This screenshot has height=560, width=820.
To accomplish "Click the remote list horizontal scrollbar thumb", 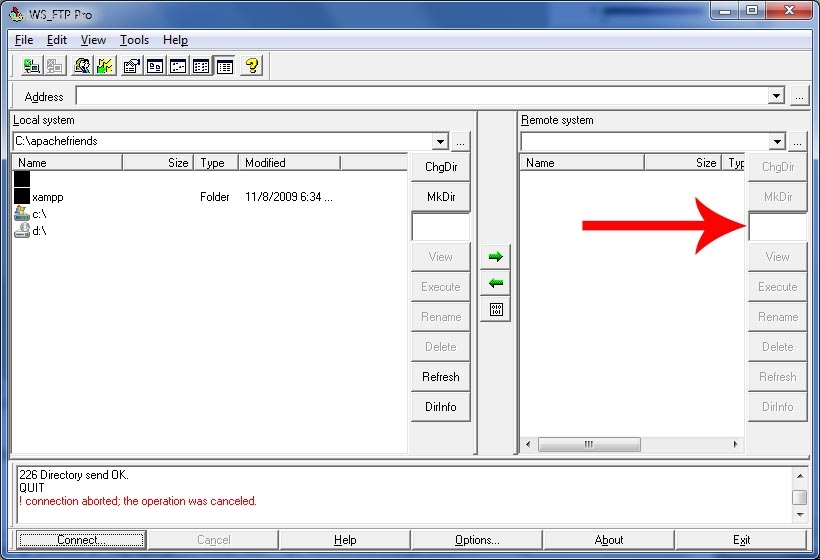I will pyautogui.click(x=589, y=444).
